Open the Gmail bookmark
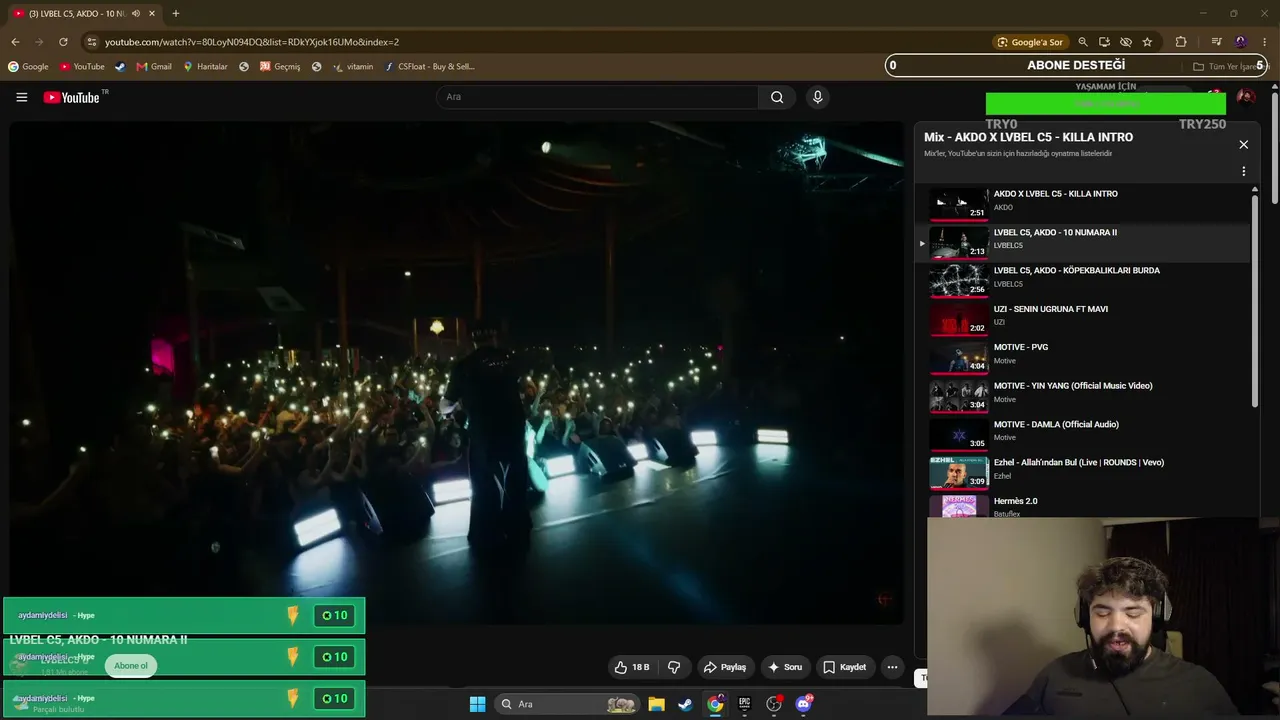This screenshot has width=1280, height=720. [154, 67]
